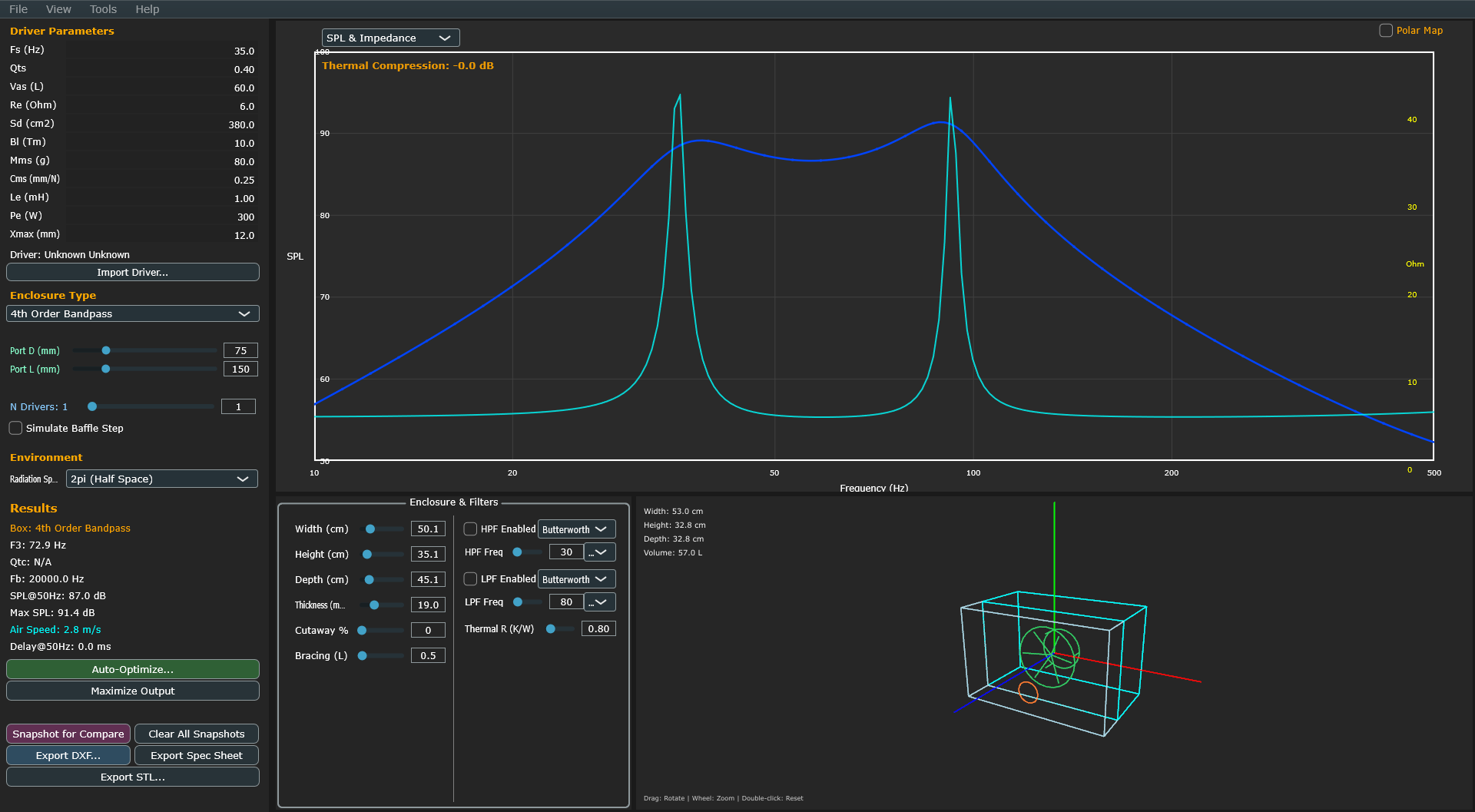Enable the LPF filter checkbox
The width and height of the screenshot is (1475, 812).
[470, 579]
